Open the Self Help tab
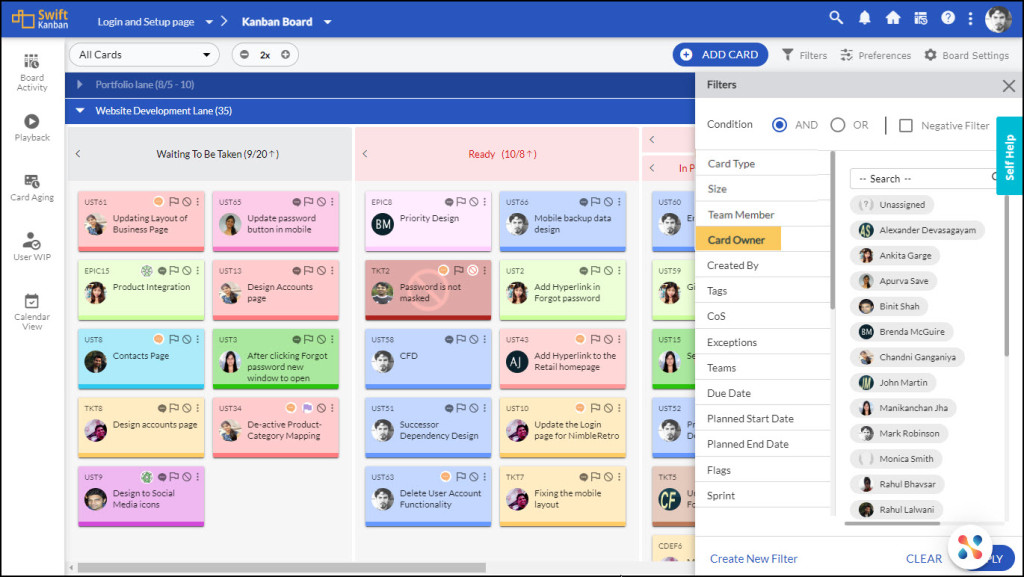Viewport: 1024px width, 577px height. [x=1012, y=157]
